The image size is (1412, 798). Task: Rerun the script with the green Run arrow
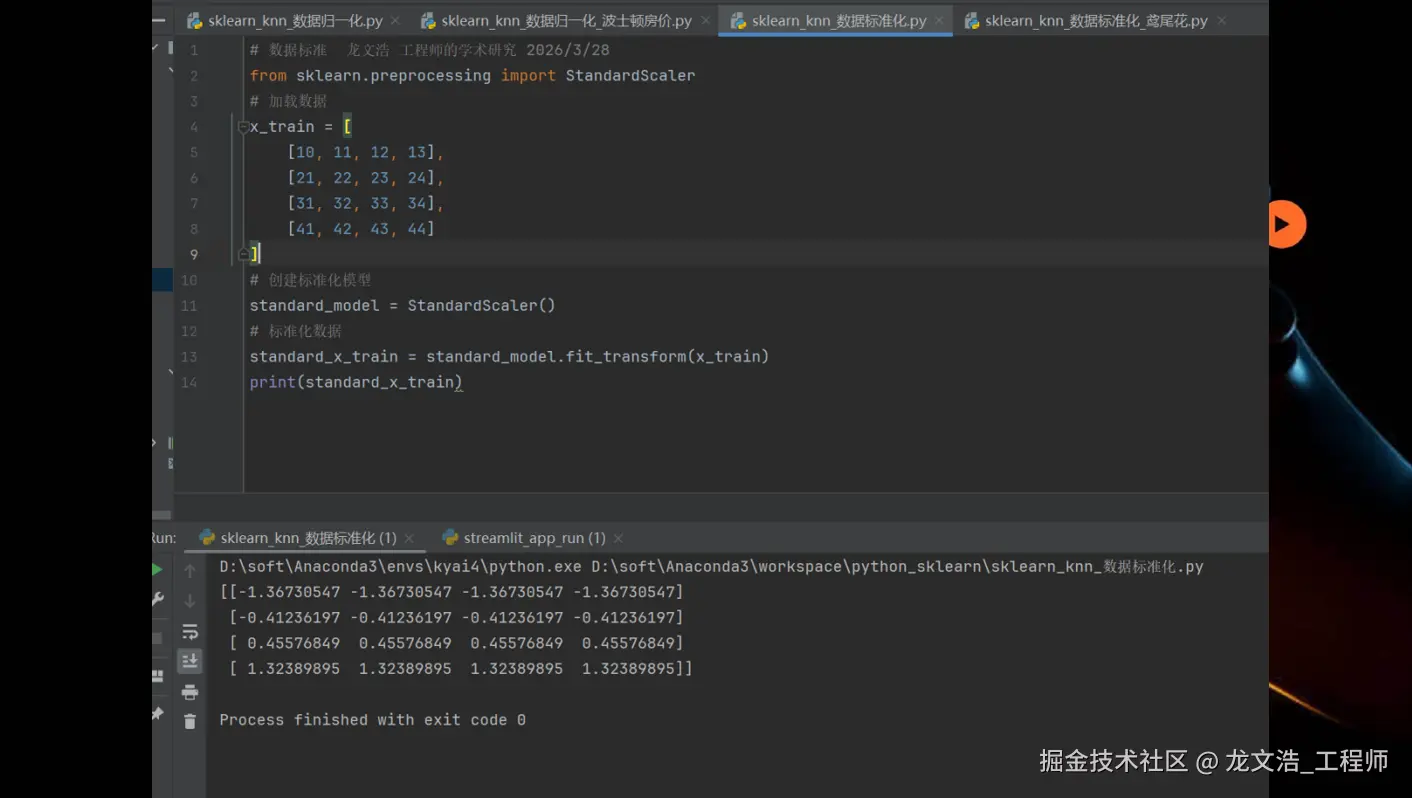157,570
